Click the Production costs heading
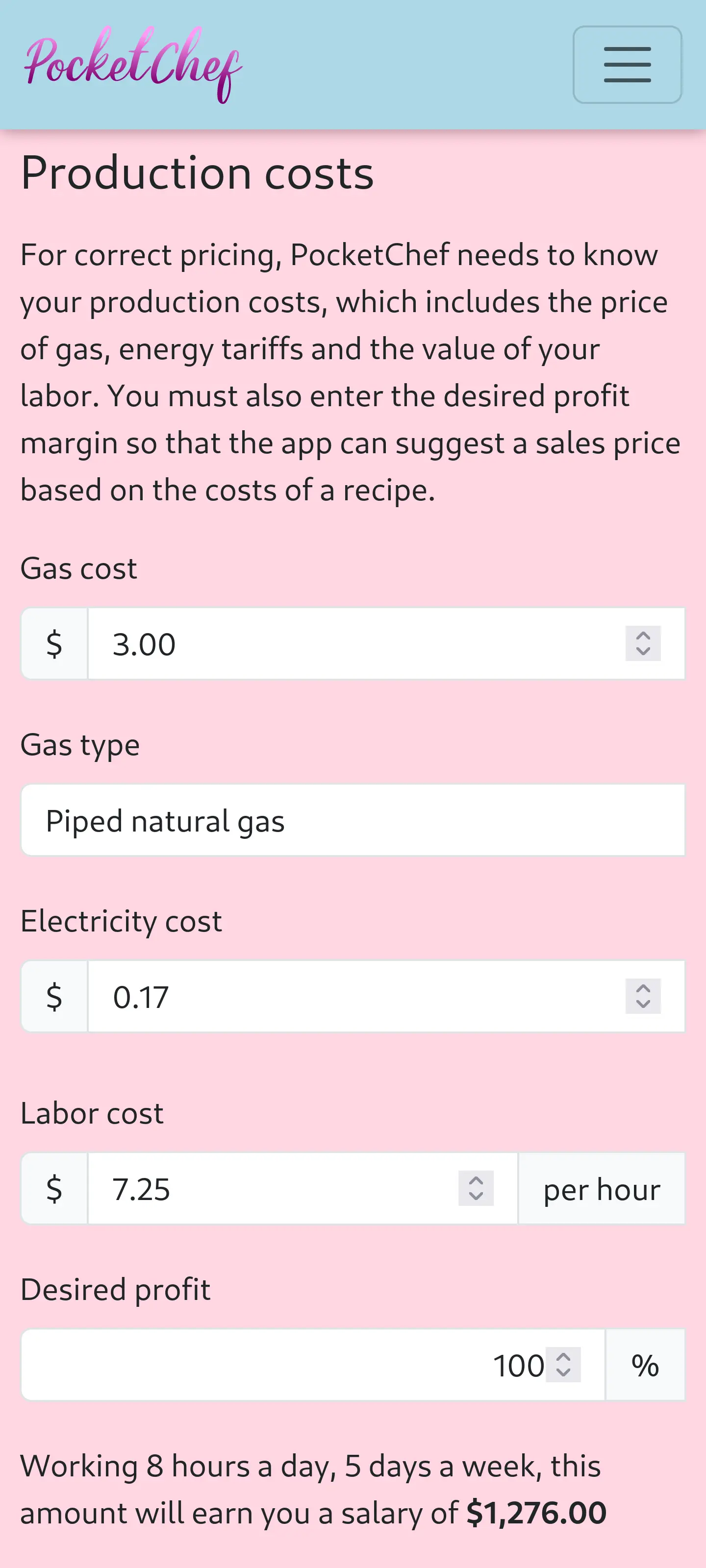Image resolution: width=706 pixels, height=1568 pixels. 197,173
